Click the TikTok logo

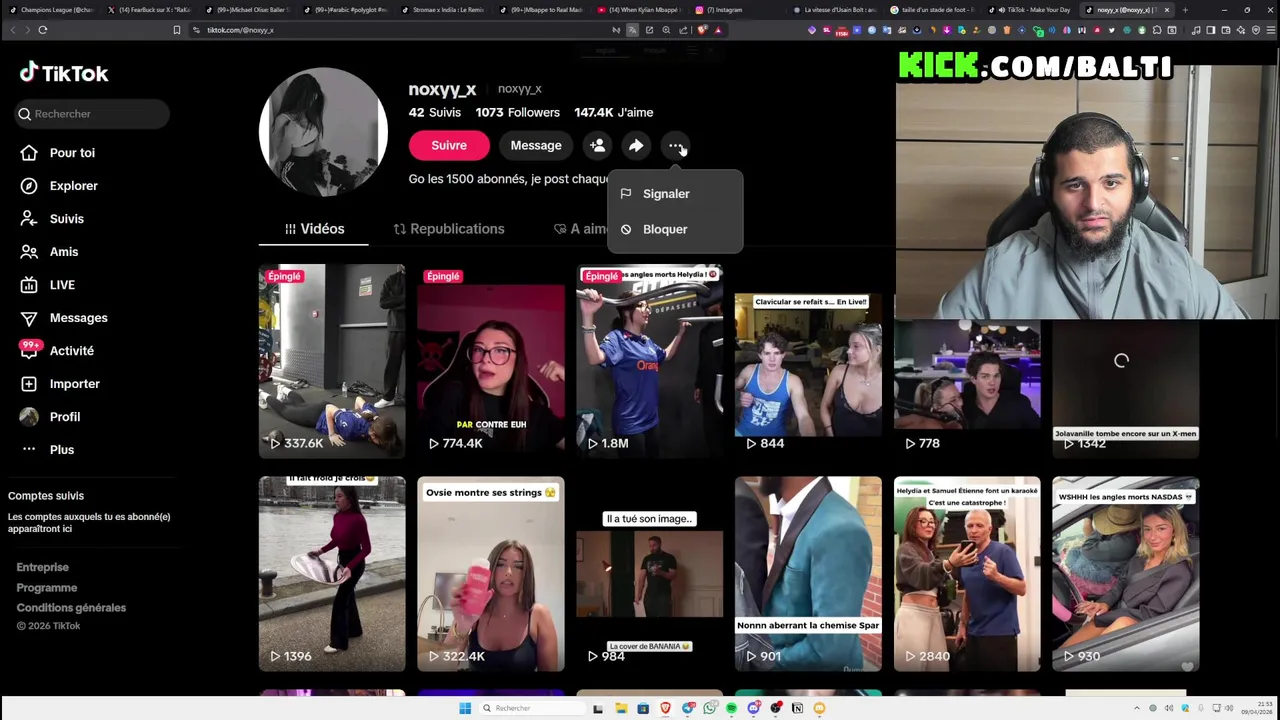point(64,73)
